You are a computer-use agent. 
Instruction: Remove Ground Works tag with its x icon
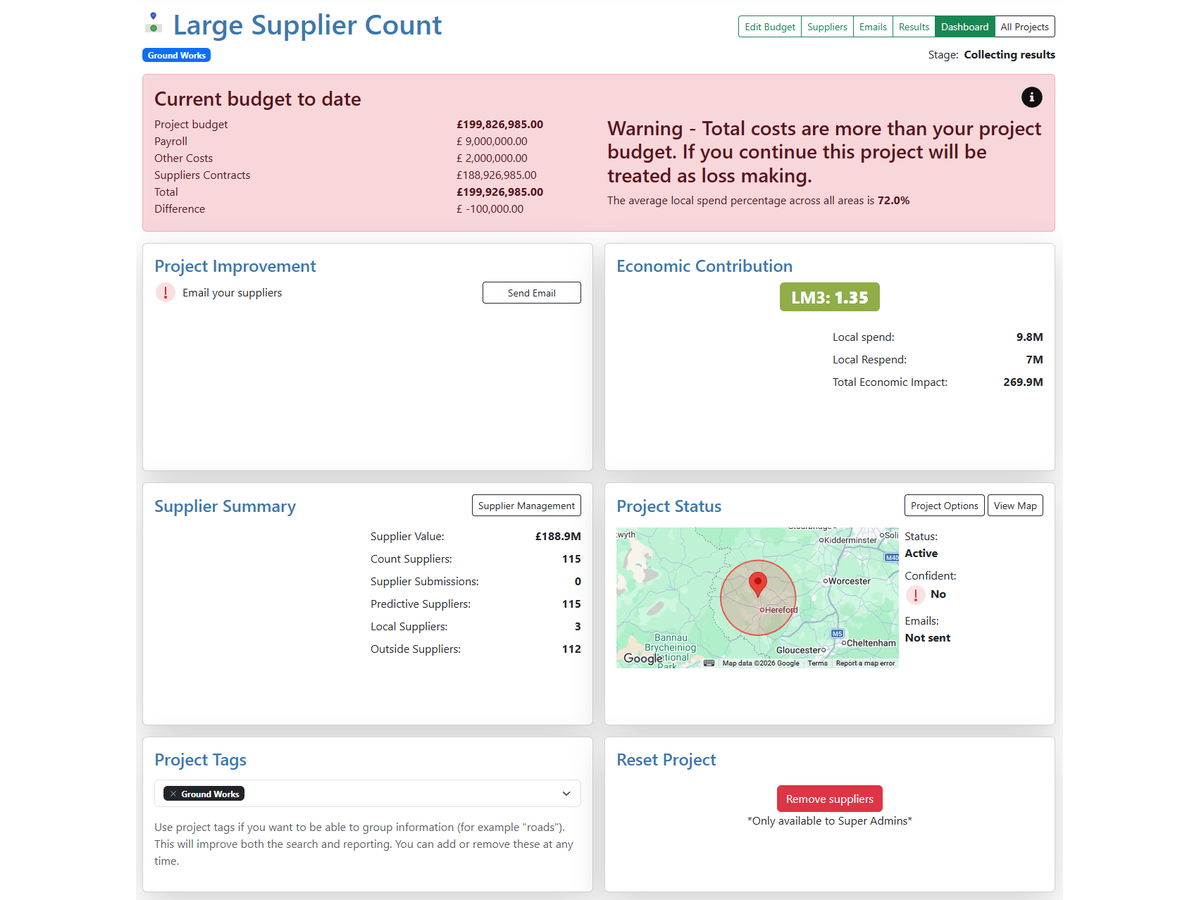pos(173,794)
